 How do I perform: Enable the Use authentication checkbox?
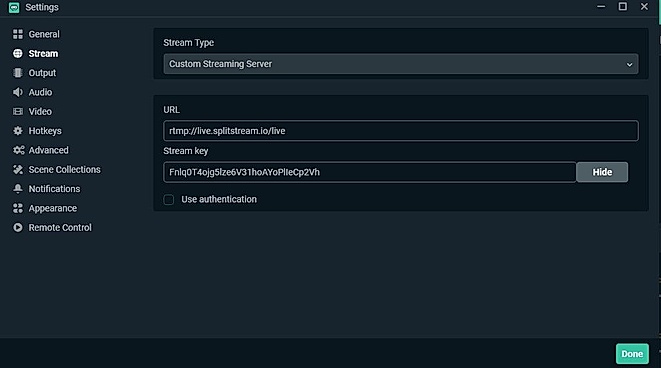[x=169, y=199]
